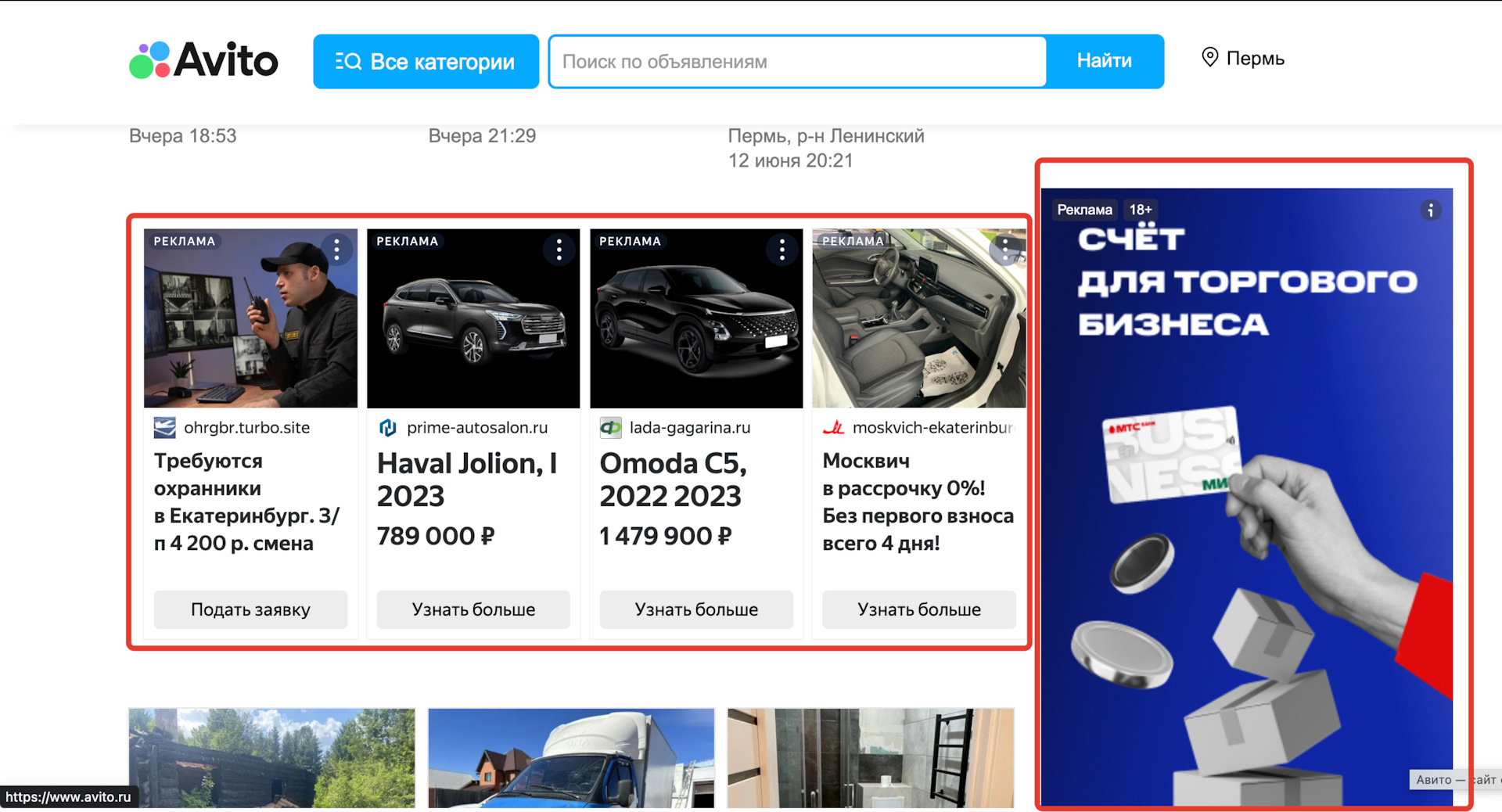
Task: Open the Haval Jolion car photo
Action: [x=473, y=318]
